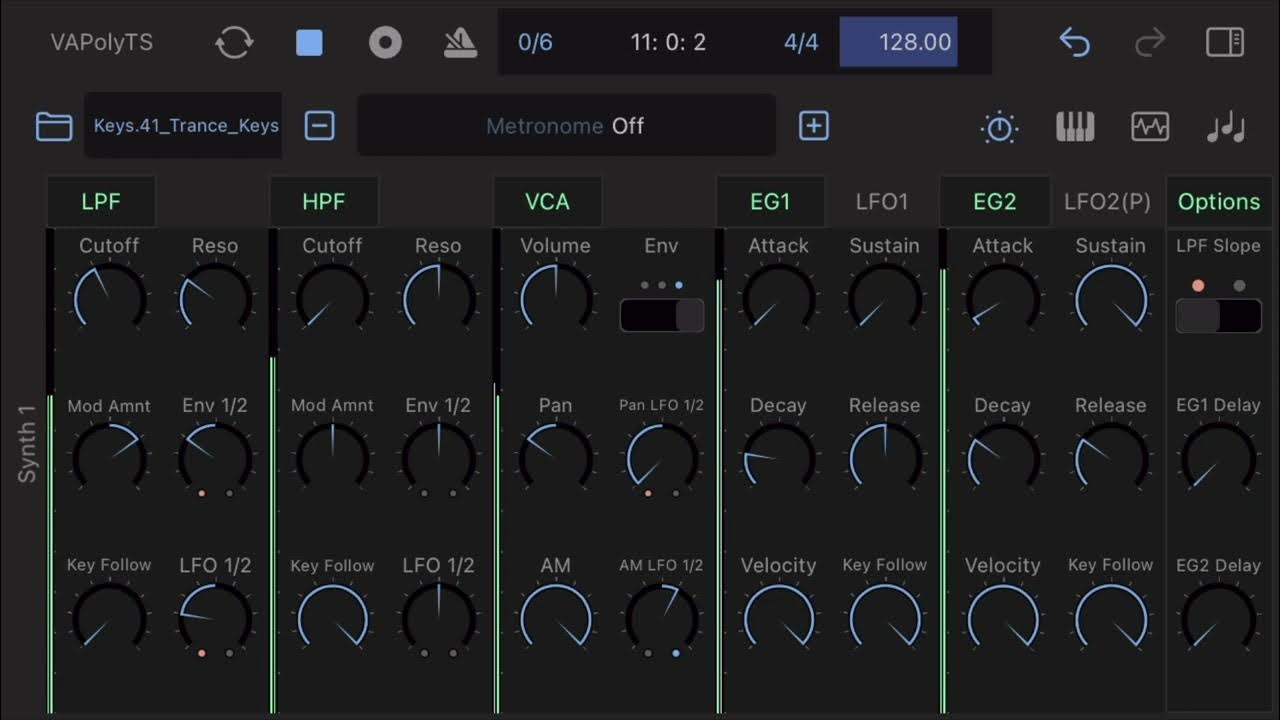The width and height of the screenshot is (1280, 720).
Task: Switch to the EG1 tab
Action: click(x=770, y=202)
